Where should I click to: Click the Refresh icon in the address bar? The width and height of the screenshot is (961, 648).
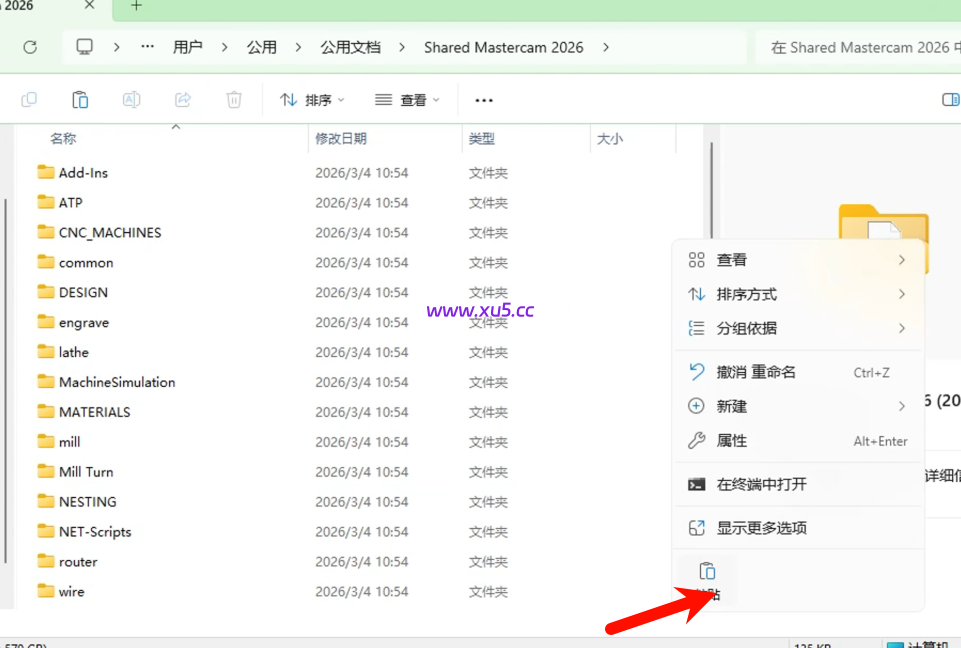click(x=29, y=46)
